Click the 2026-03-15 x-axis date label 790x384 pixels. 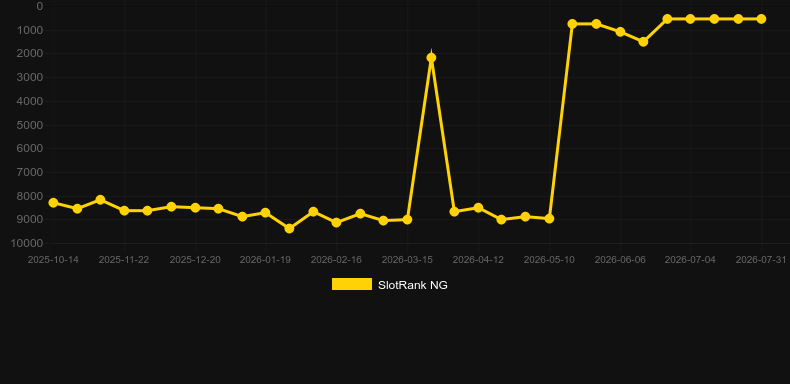click(x=407, y=260)
